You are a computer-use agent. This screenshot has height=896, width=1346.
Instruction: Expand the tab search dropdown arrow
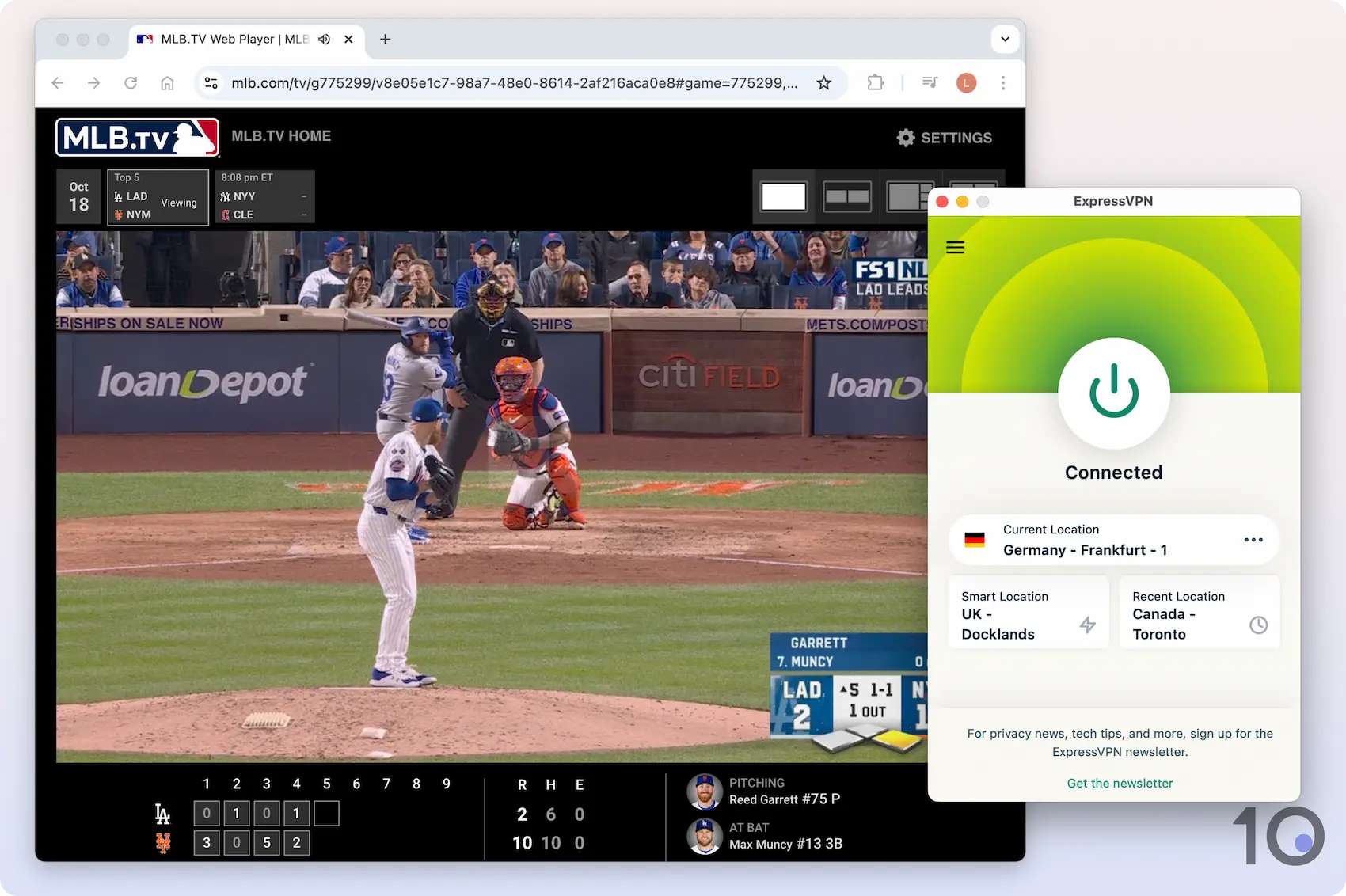pos(1005,39)
